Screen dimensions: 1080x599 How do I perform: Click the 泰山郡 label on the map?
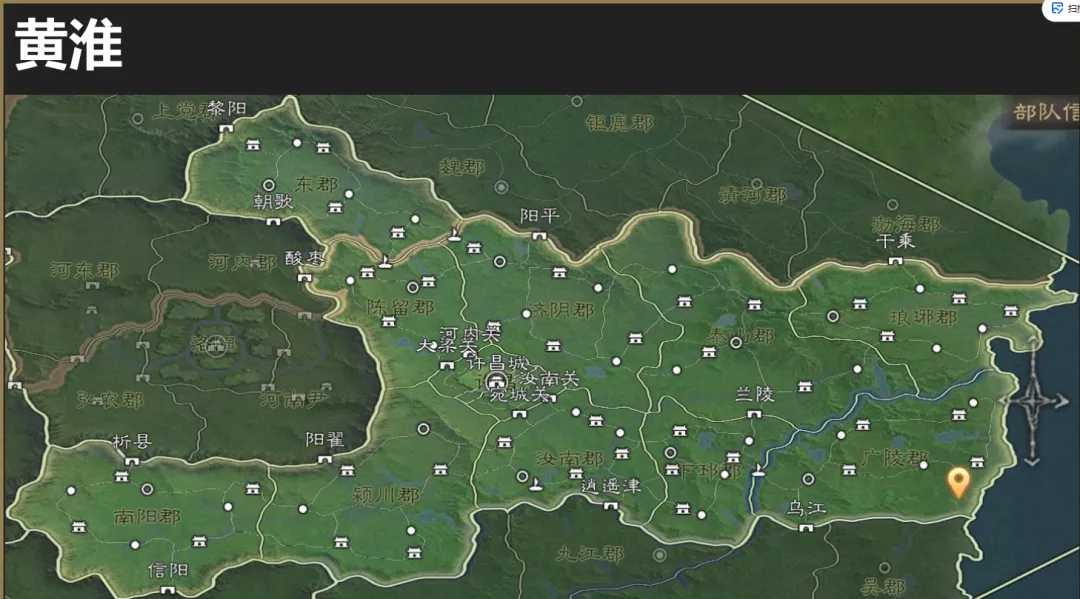[742, 336]
